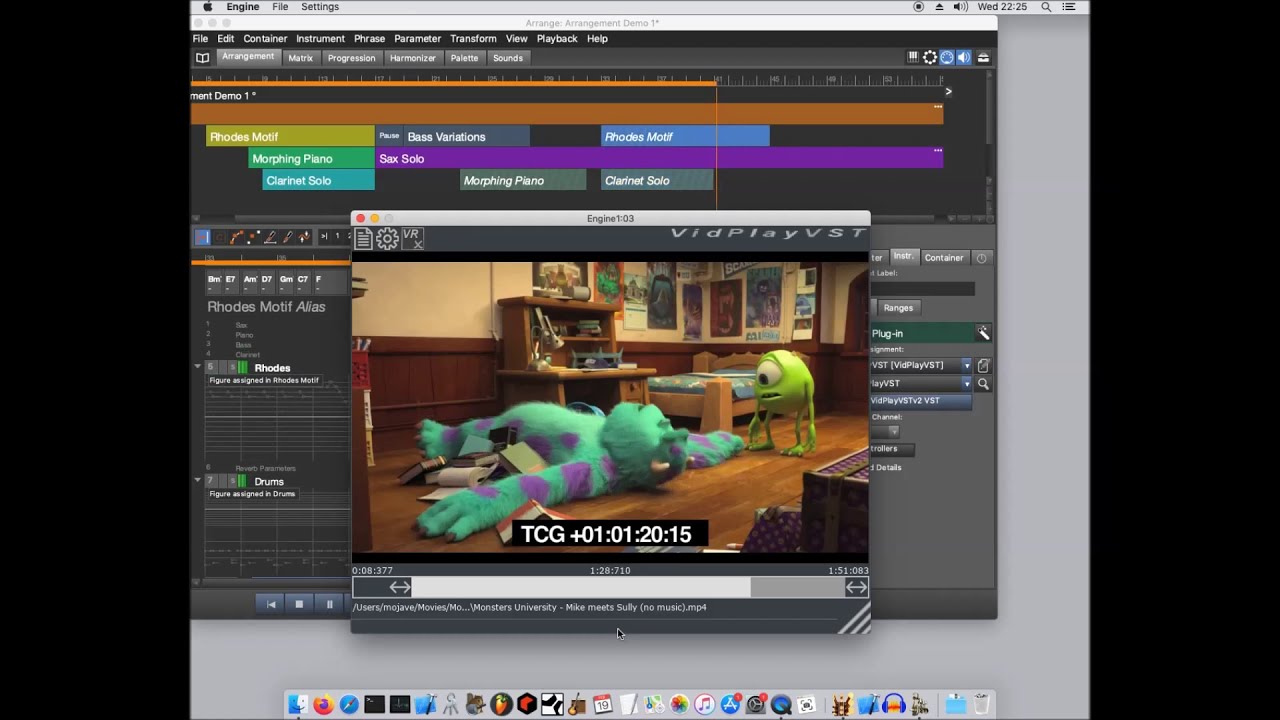Open the book icon left of Arrangement tab
The image size is (1280, 720).
pyautogui.click(x=202, y=58)
